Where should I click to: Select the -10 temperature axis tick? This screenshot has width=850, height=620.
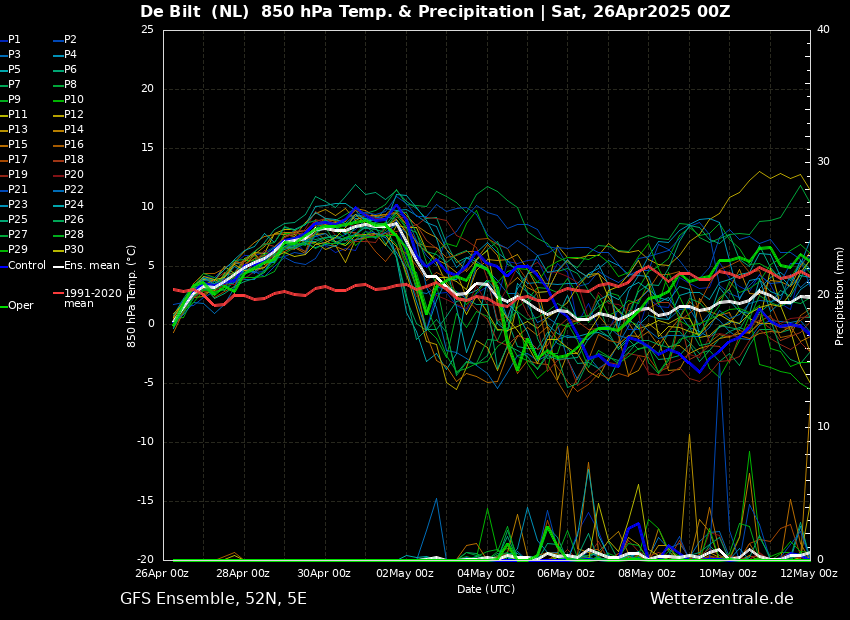click(x=146, y=442)
